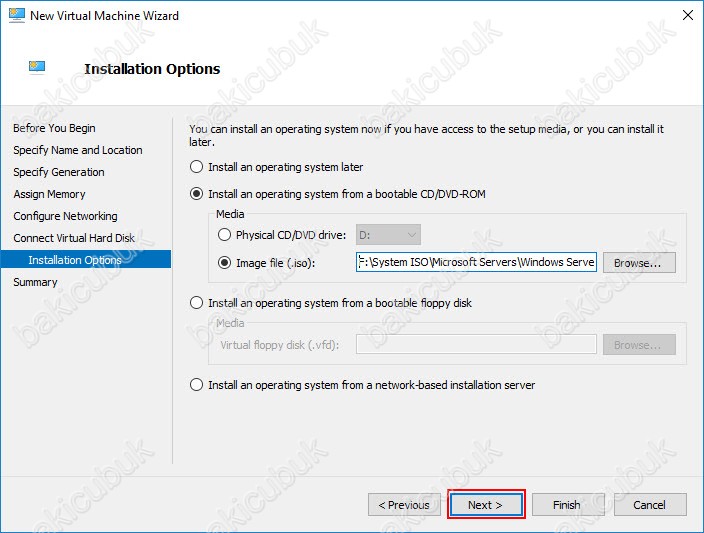Screen dimensions: 704x533
Task: Close the New Virtual Machine Wizard
Action: tap(687, 15)
